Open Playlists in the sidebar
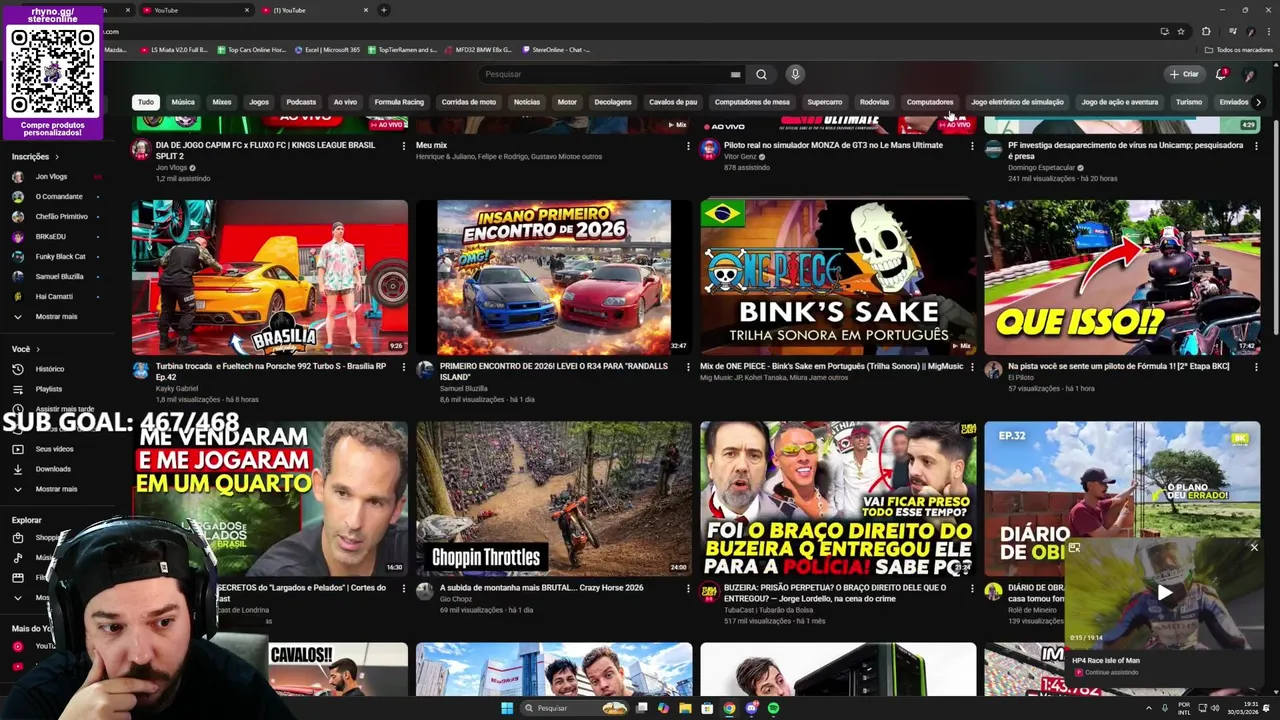 click(49, 389)
